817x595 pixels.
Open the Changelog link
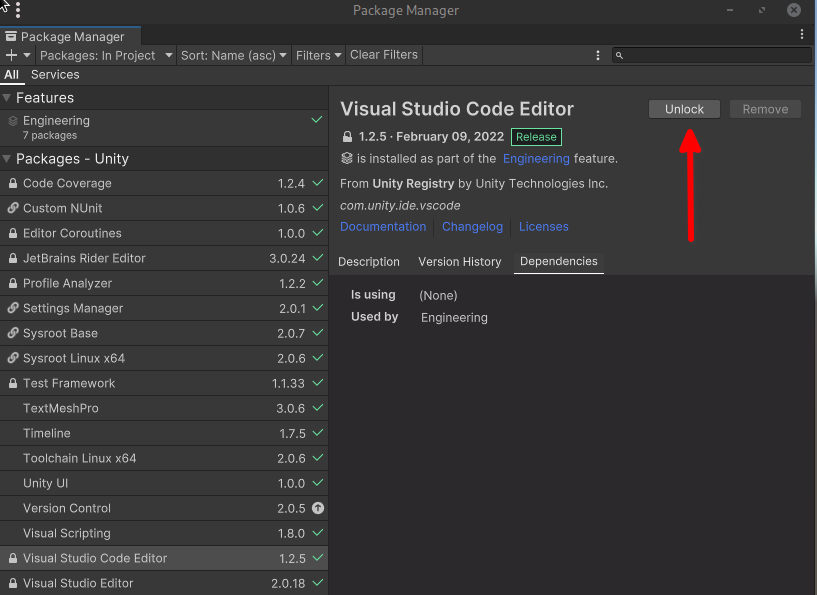click(x=472, y=226)
